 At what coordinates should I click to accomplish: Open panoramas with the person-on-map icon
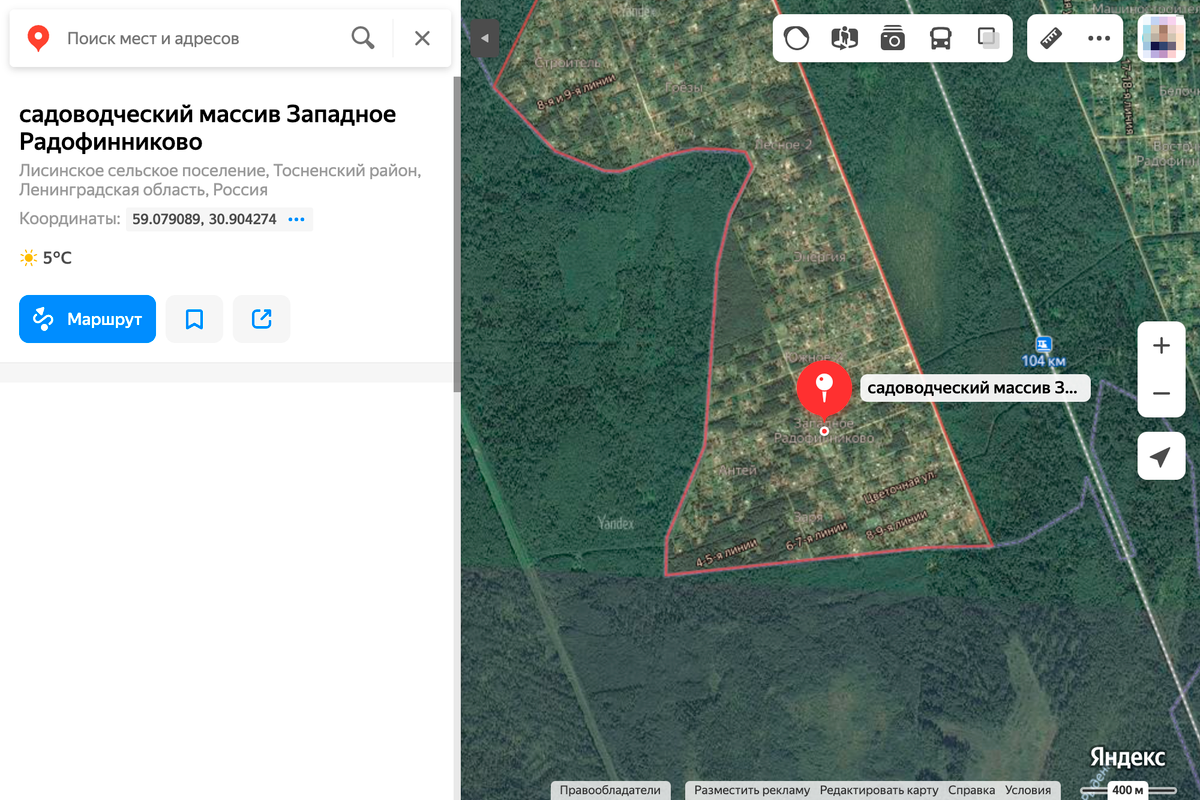click(845, 39)
